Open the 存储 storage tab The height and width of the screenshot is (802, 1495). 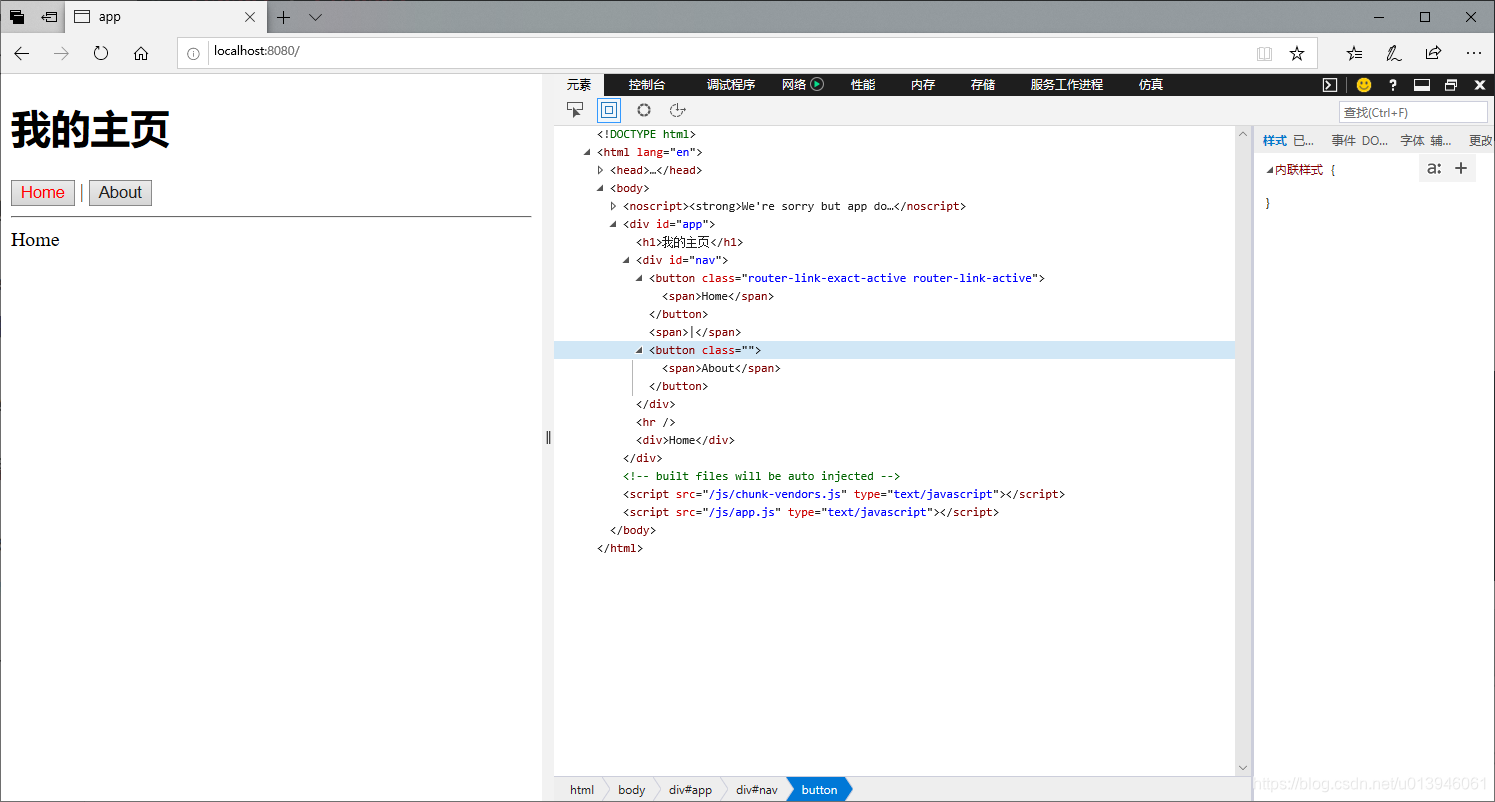pyautogui.click(x=983, y=85)
